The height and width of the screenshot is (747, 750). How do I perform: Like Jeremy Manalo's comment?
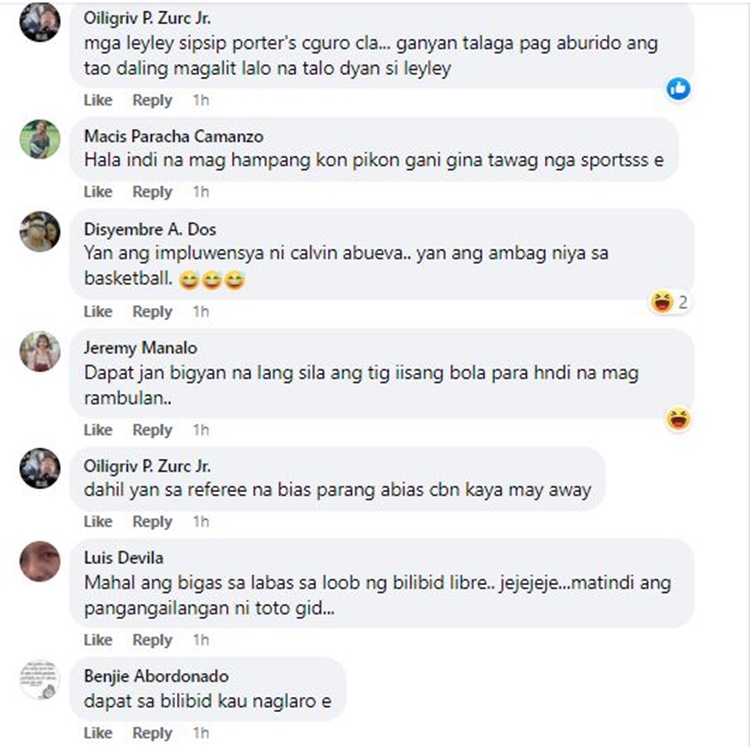98,430
